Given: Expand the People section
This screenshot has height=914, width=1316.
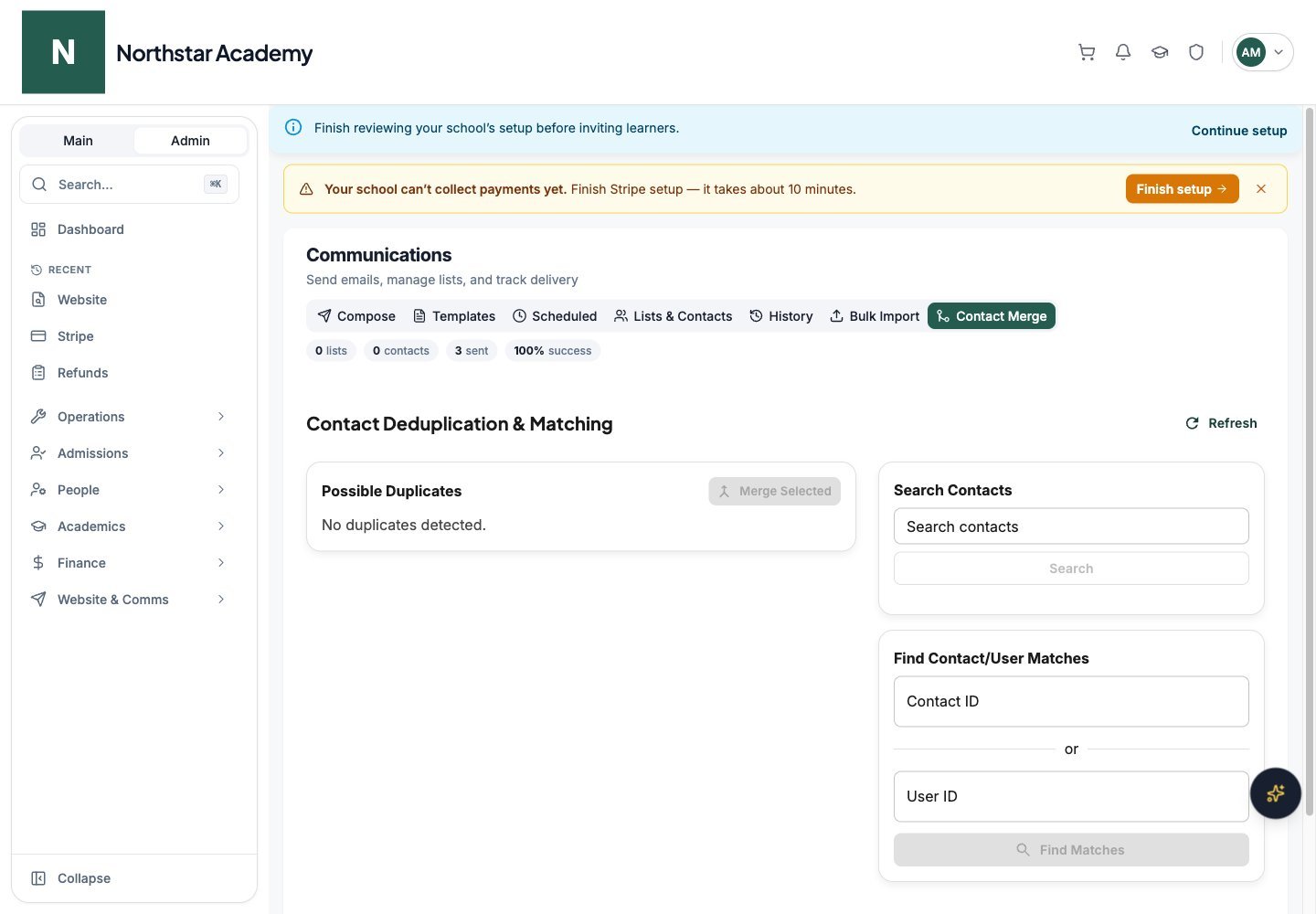Looking at the screenshot, I should [129, 490].
